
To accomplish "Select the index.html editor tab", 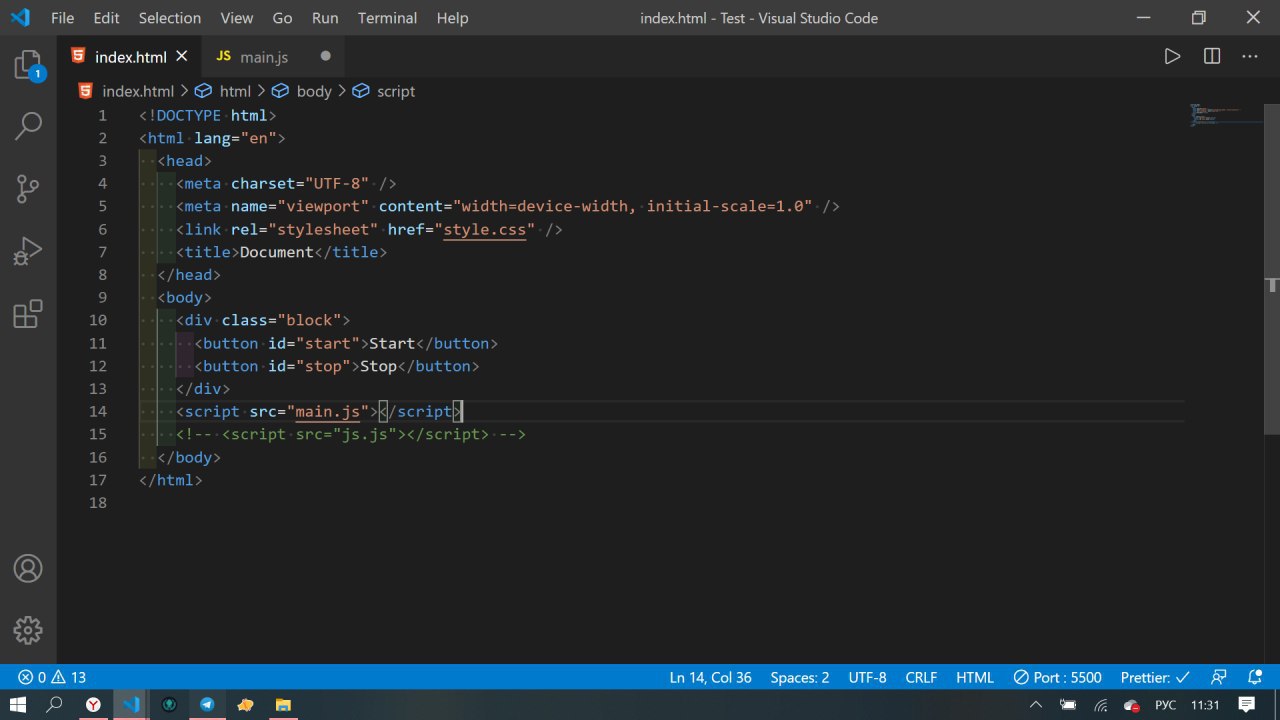I will 130,57.
